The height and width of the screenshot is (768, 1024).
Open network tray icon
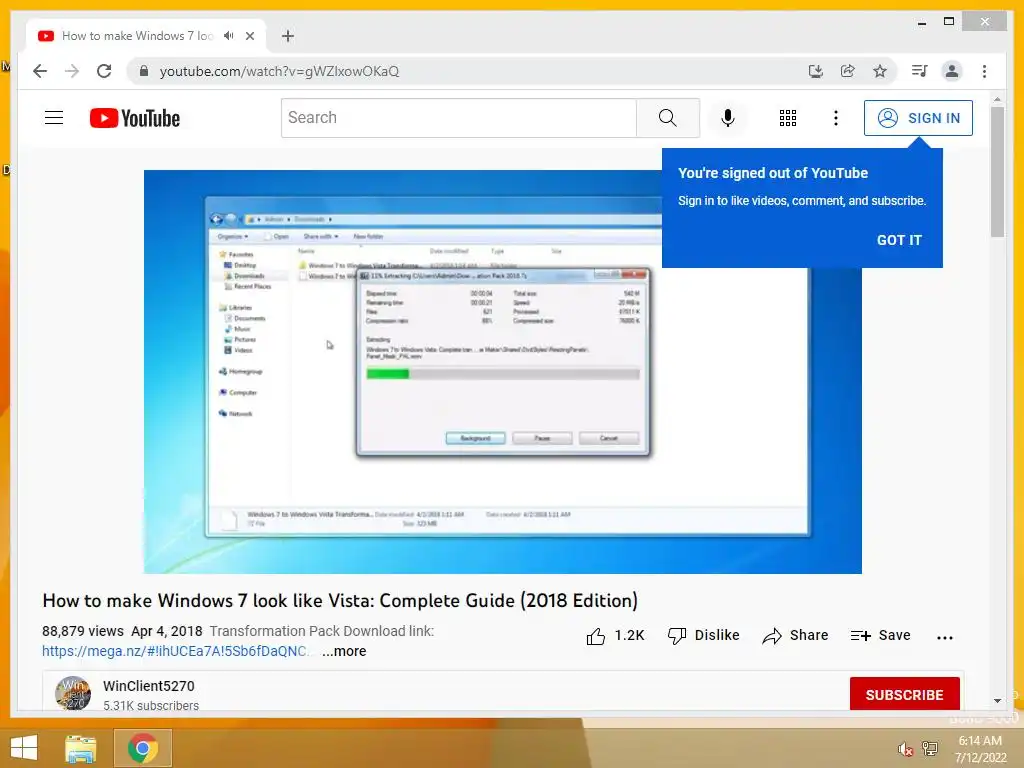[x=930, y=748]
